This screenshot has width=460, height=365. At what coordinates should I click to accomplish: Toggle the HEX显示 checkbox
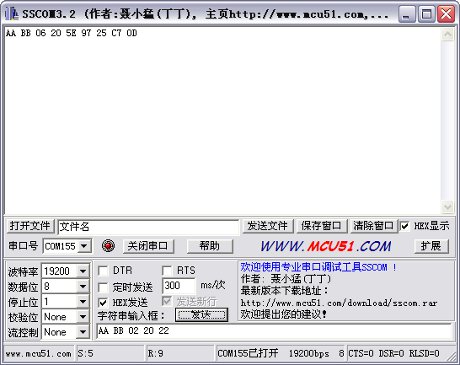pyautogui.click(x=405, y=226)
